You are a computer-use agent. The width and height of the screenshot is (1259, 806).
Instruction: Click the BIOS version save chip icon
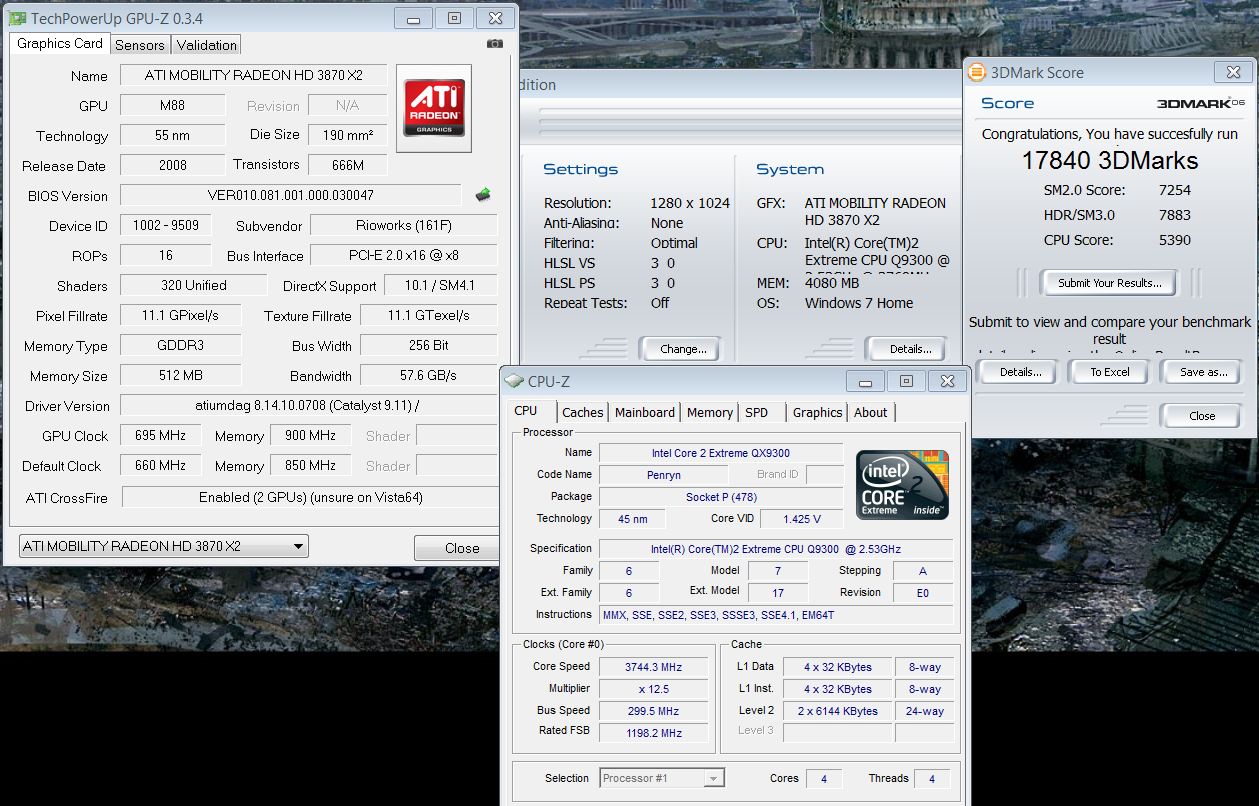[x=483, y=195]
